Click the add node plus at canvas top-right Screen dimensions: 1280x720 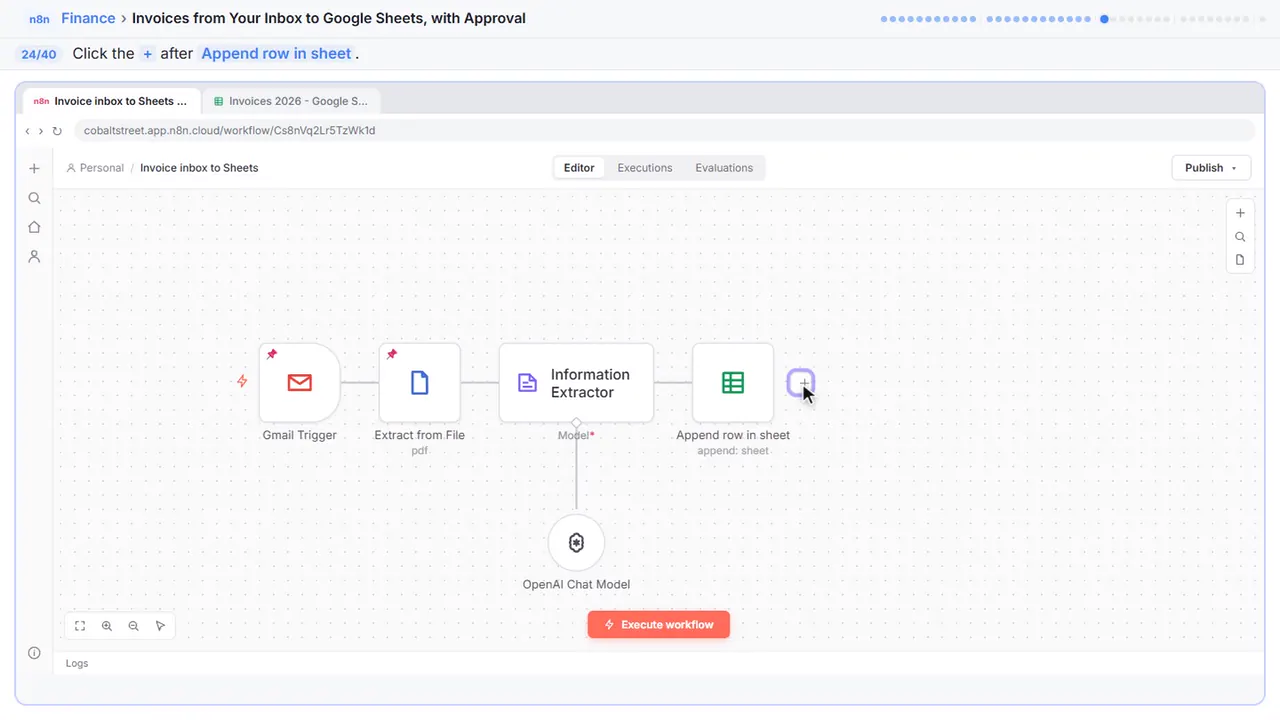pos(1240,213)
